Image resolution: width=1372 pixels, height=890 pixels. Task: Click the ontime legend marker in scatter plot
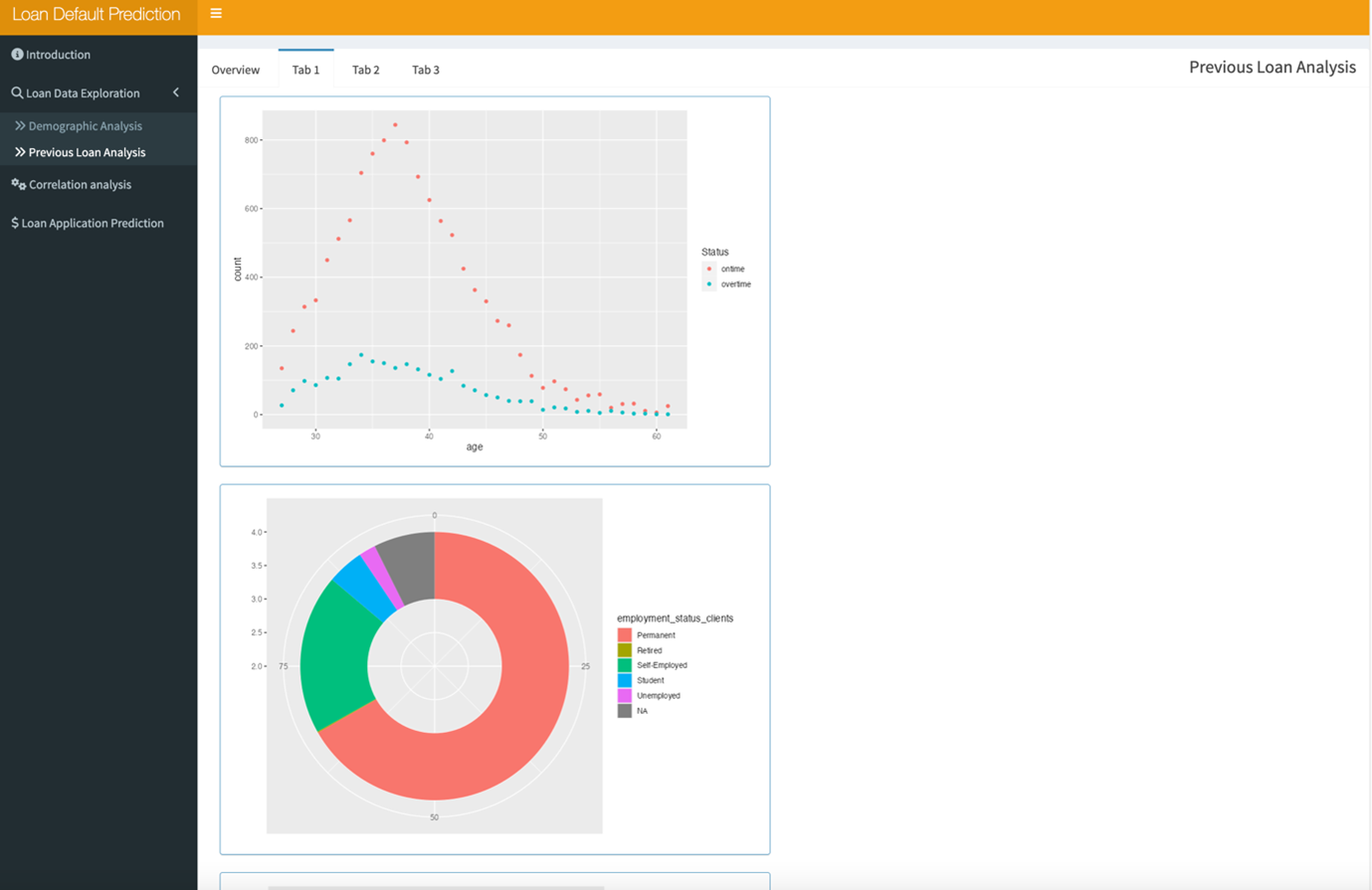709,269
